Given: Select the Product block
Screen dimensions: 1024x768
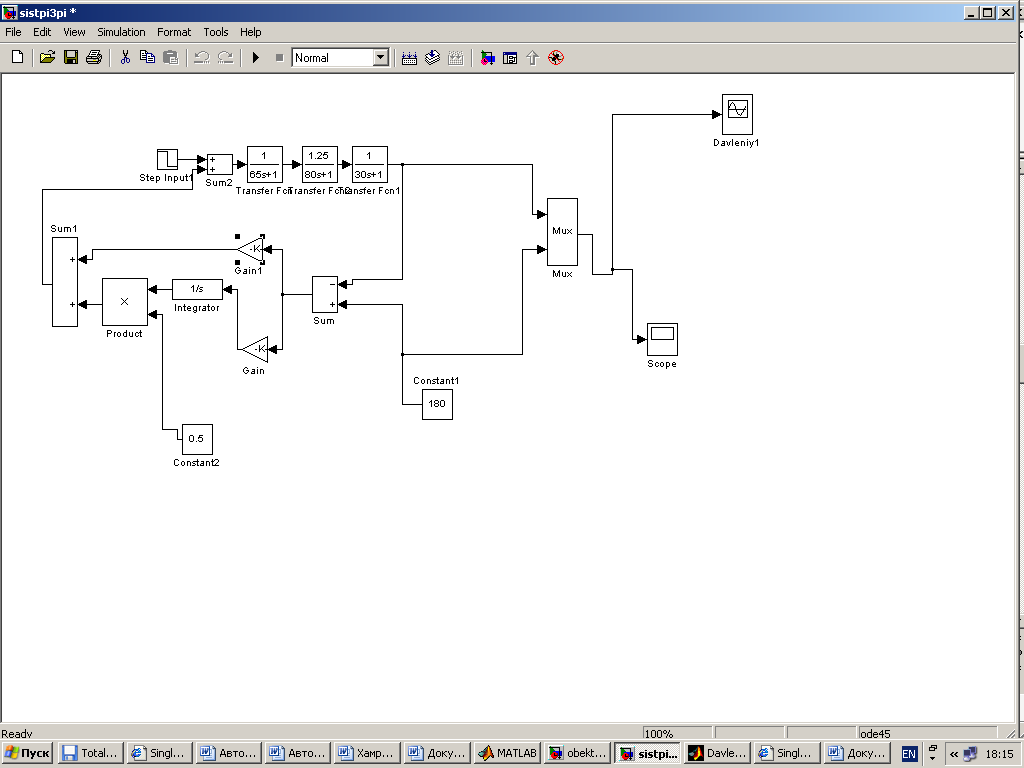Looking at the screenshot, I should click(125, 302).
